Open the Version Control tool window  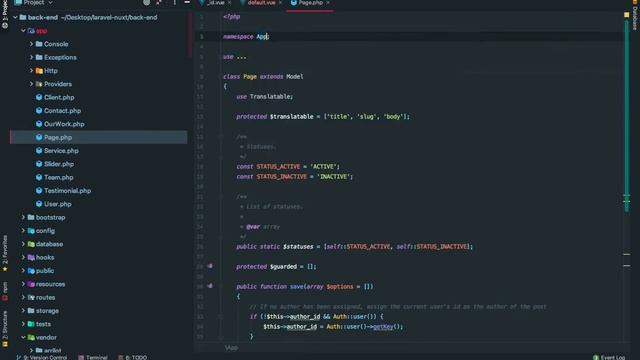41,357
